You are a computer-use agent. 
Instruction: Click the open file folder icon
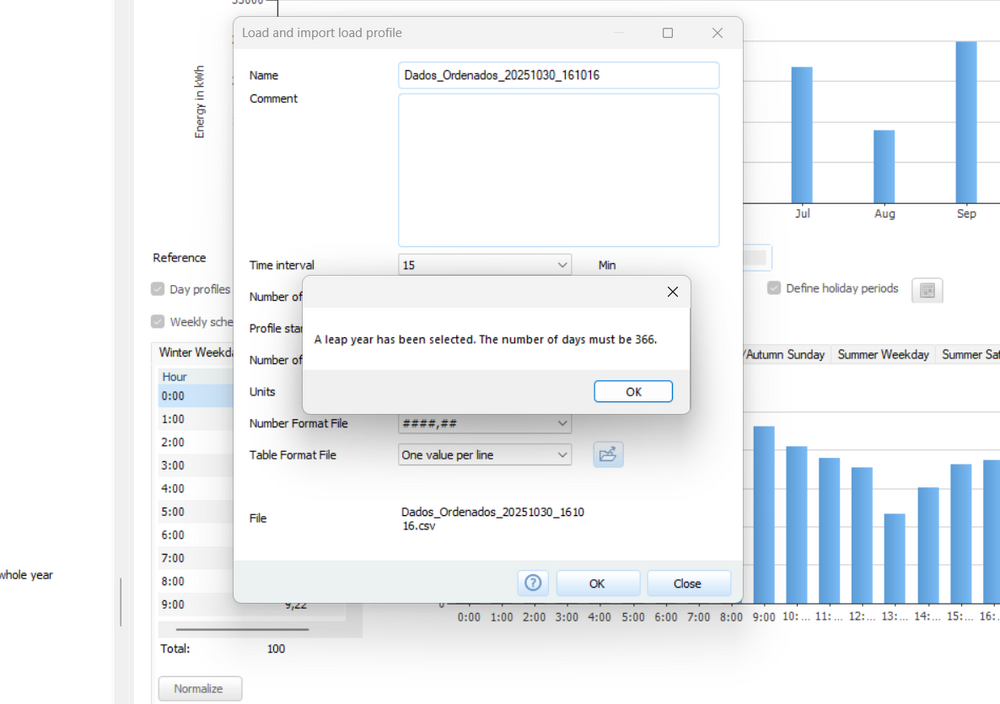608,455
